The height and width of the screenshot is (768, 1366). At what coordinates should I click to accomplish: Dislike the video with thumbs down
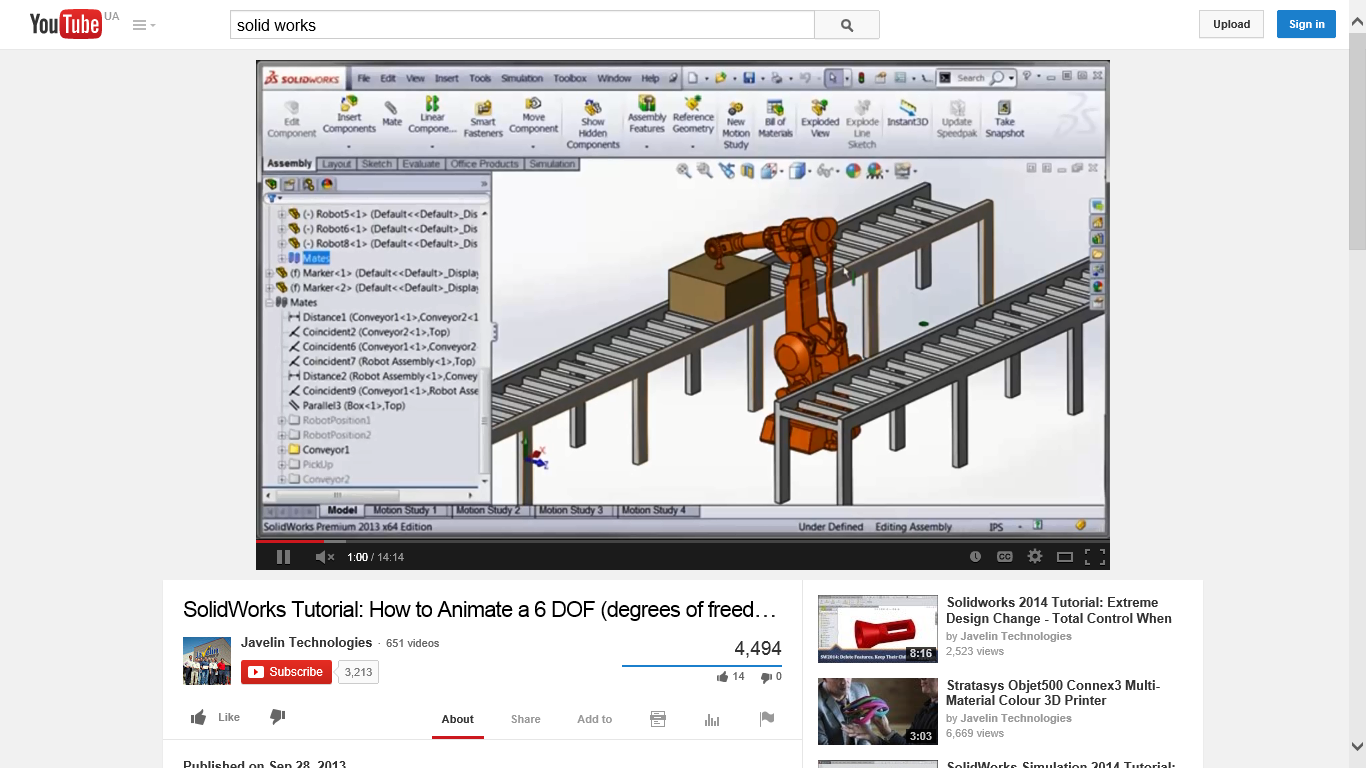278,717
